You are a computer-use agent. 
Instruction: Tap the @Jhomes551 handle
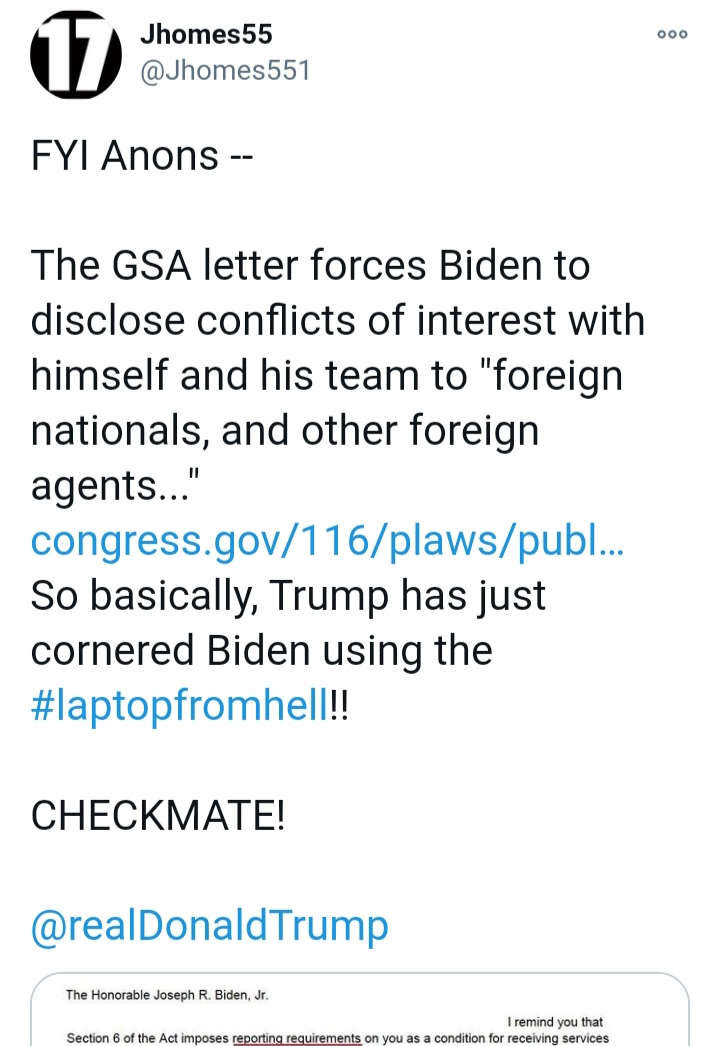click(226, 71)
